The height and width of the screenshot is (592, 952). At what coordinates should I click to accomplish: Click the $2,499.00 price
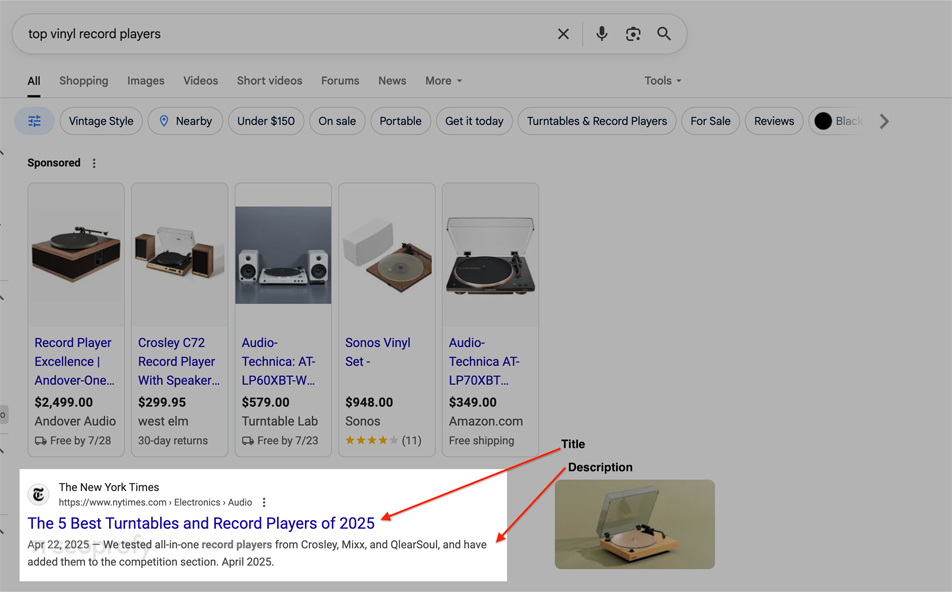[64, 403]
